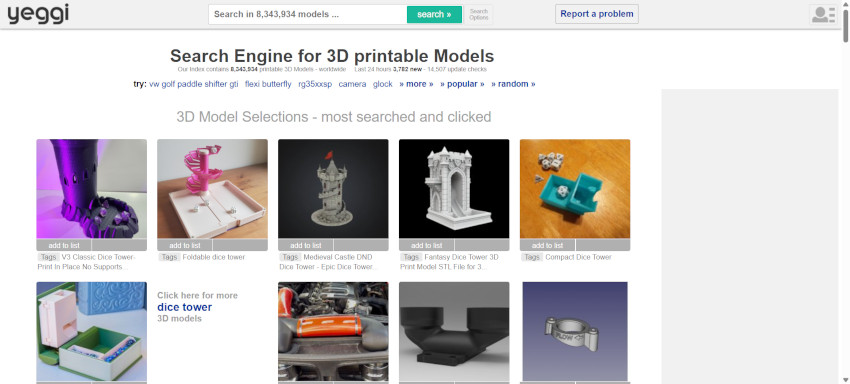
Task: Show Tags for Fantasy Dice Tower
Action: pos(411,257)
